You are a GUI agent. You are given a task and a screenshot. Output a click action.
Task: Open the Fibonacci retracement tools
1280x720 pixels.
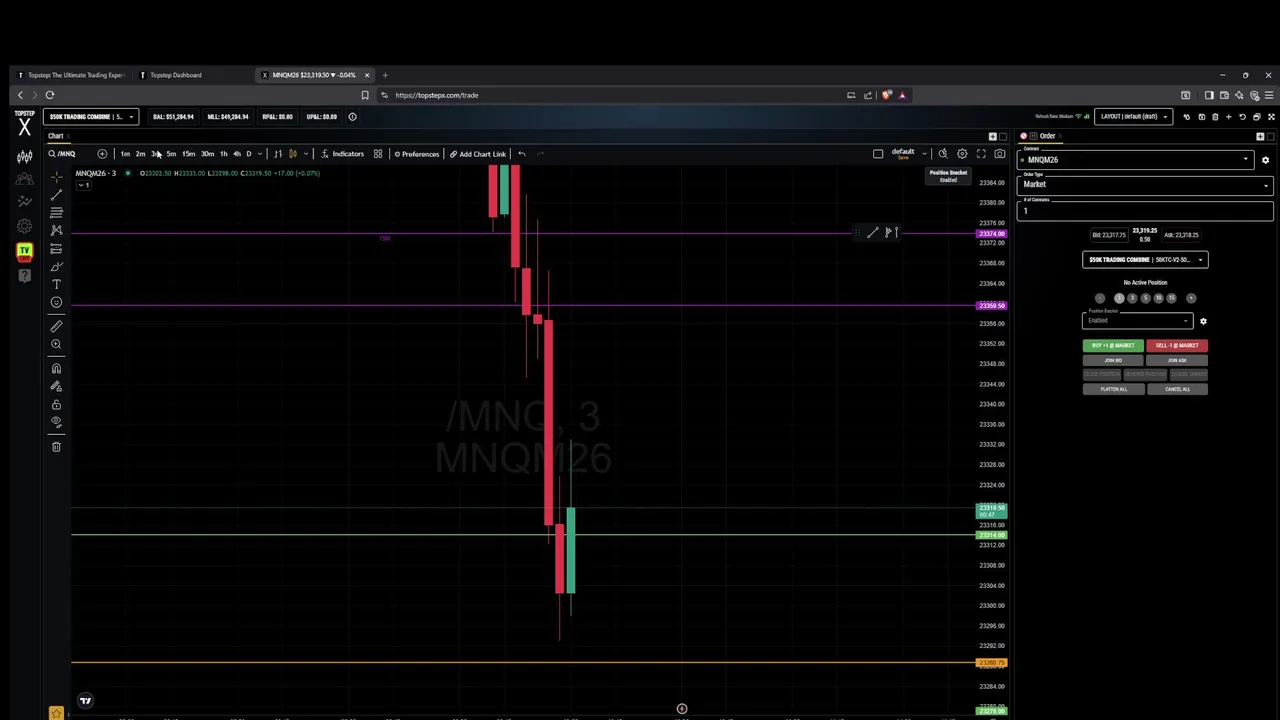click(x=56, y=213)
